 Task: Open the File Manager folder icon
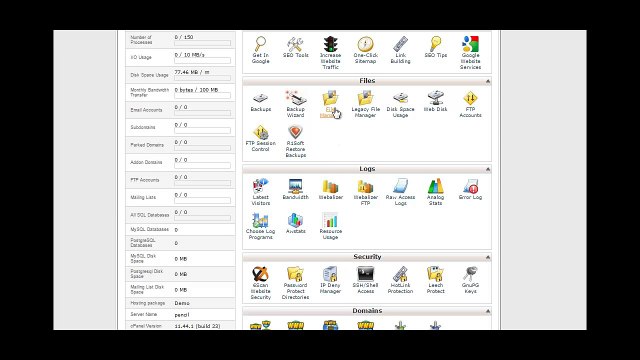[x=330, y=98]
